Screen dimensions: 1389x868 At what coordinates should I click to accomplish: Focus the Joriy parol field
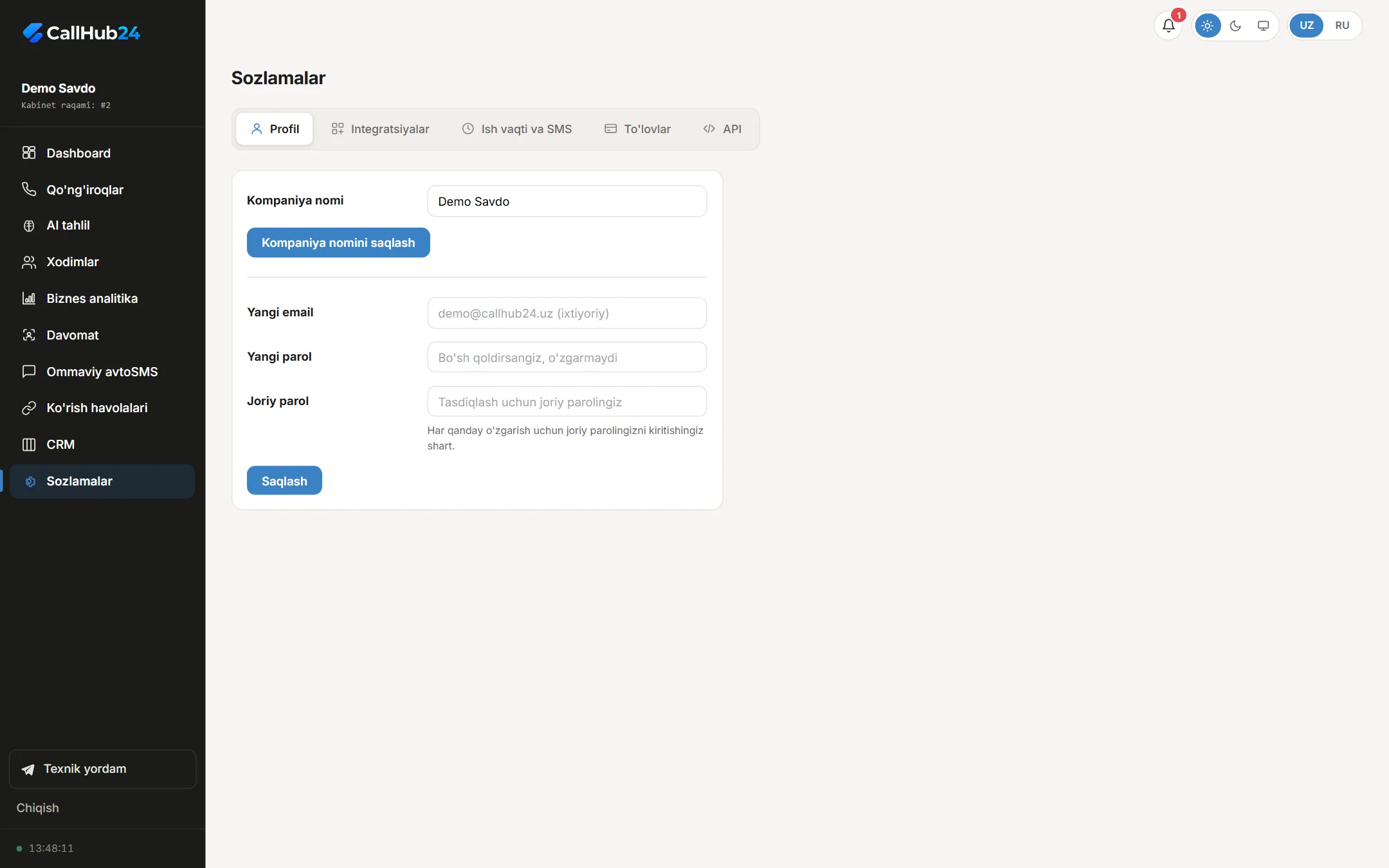tap(567, 402)
